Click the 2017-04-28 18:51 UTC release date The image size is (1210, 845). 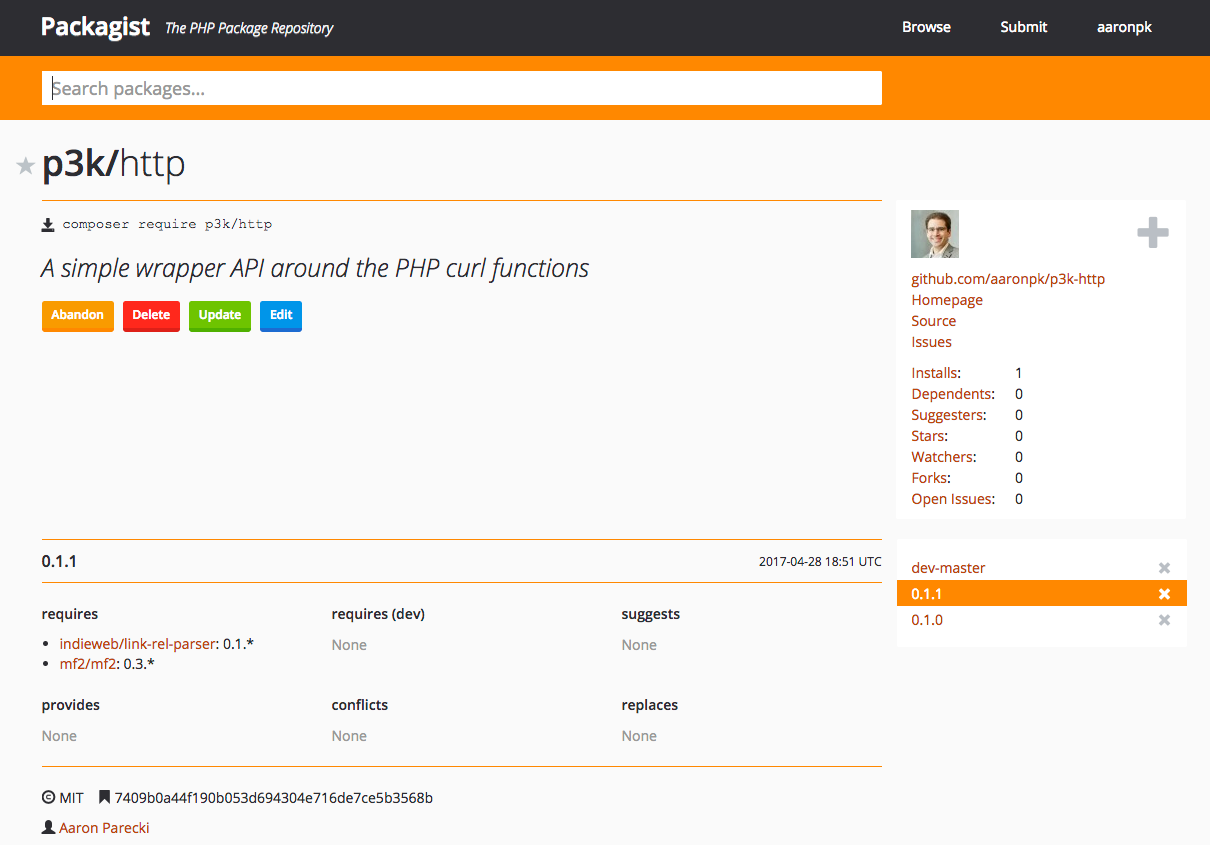[820, 562]
